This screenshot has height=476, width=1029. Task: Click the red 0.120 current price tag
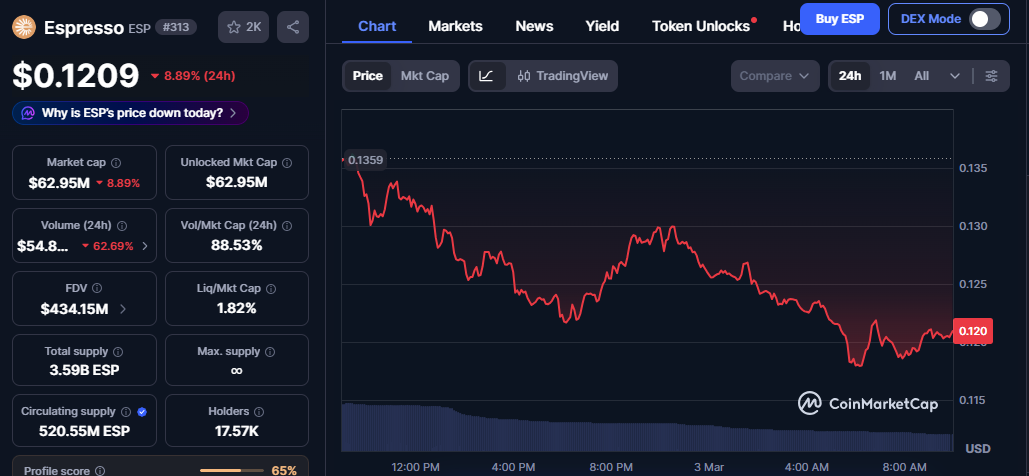click(x=973, y=331)
